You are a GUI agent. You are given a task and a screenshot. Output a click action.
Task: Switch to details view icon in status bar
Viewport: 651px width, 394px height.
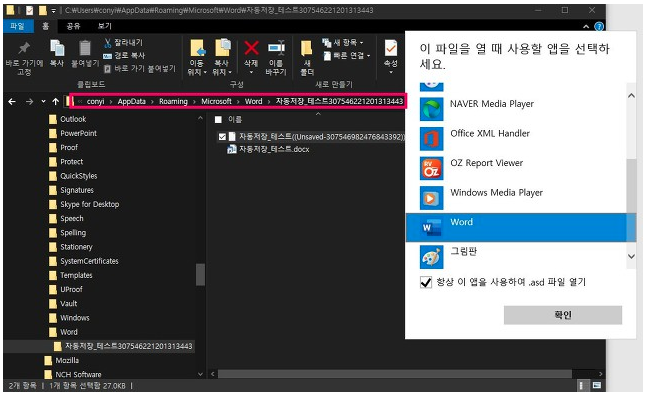click(x=582, y=386)
